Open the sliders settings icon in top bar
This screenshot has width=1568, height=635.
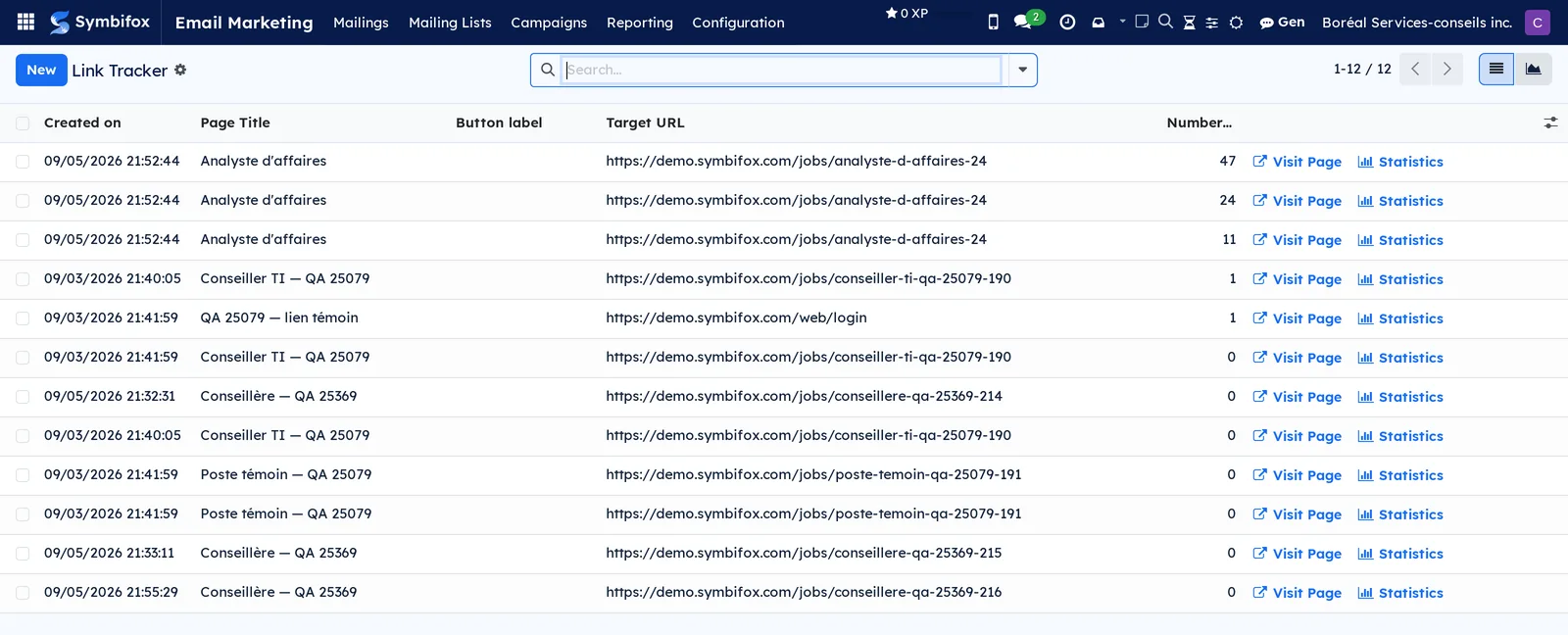1212,22
